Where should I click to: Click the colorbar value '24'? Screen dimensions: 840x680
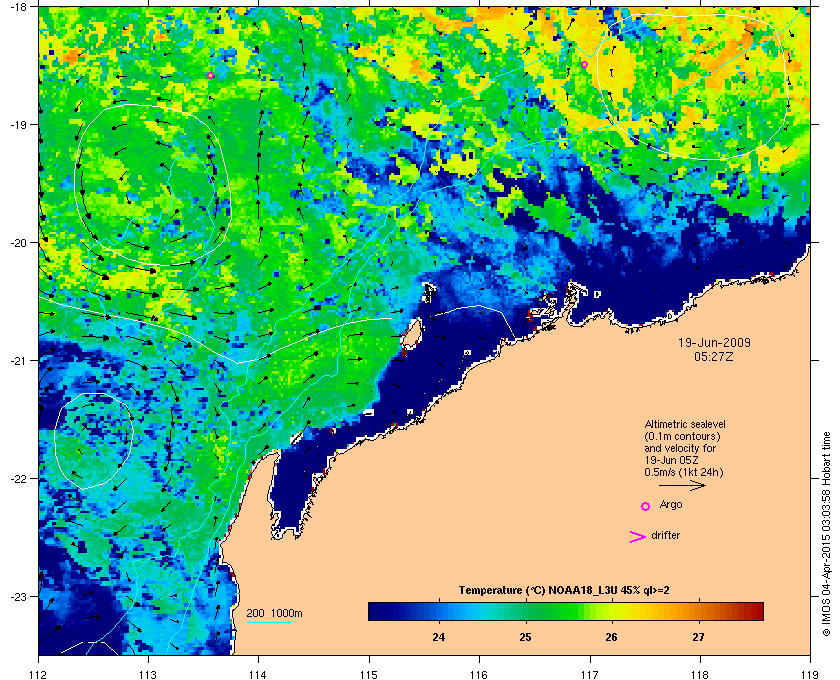click(439, 637)
